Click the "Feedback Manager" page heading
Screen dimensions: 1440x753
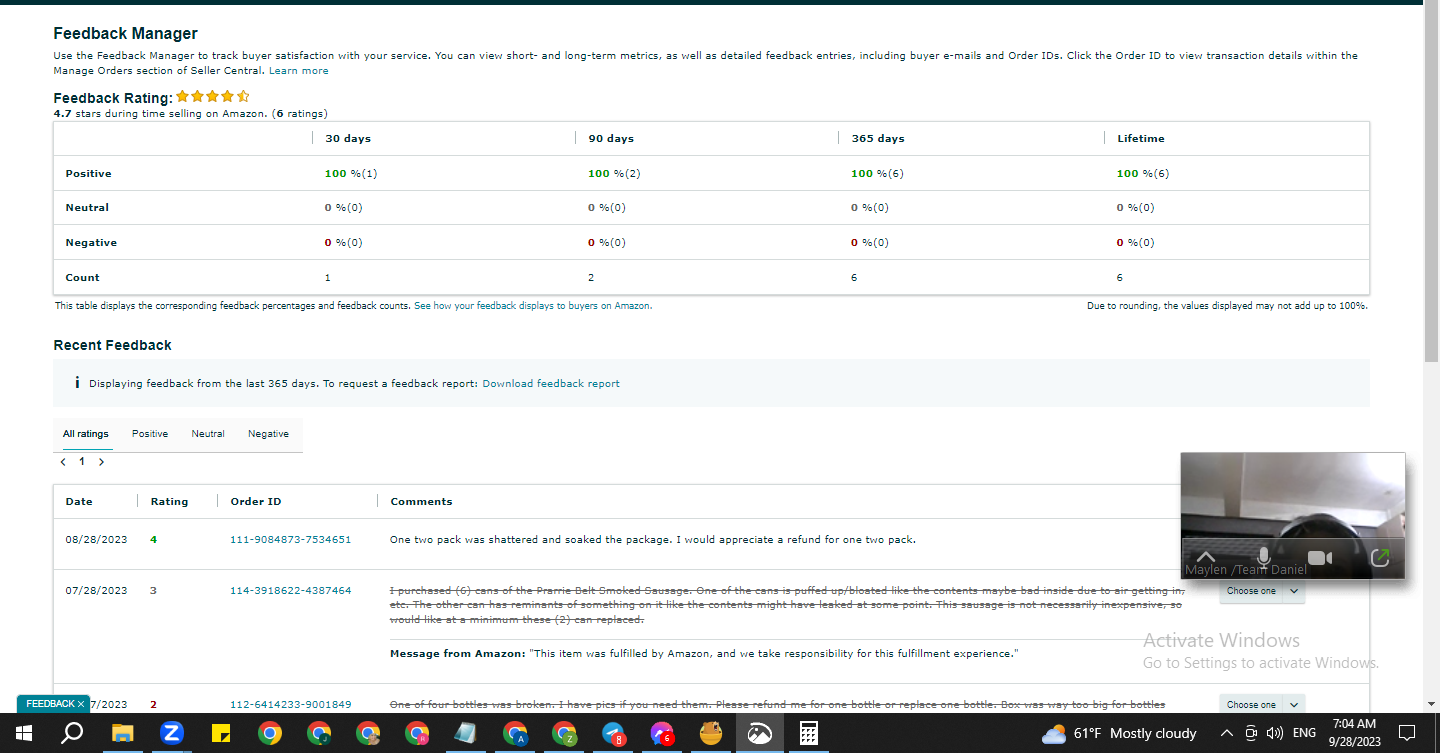coord(126,34)
